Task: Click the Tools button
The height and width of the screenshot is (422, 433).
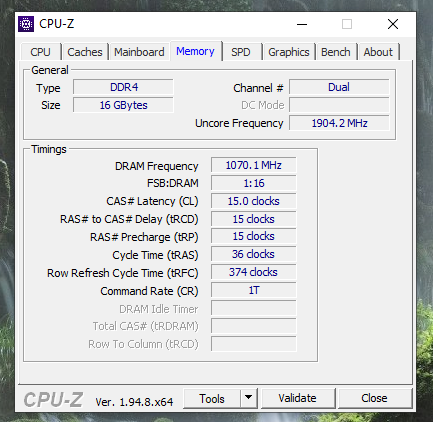Action: [212, 398]
